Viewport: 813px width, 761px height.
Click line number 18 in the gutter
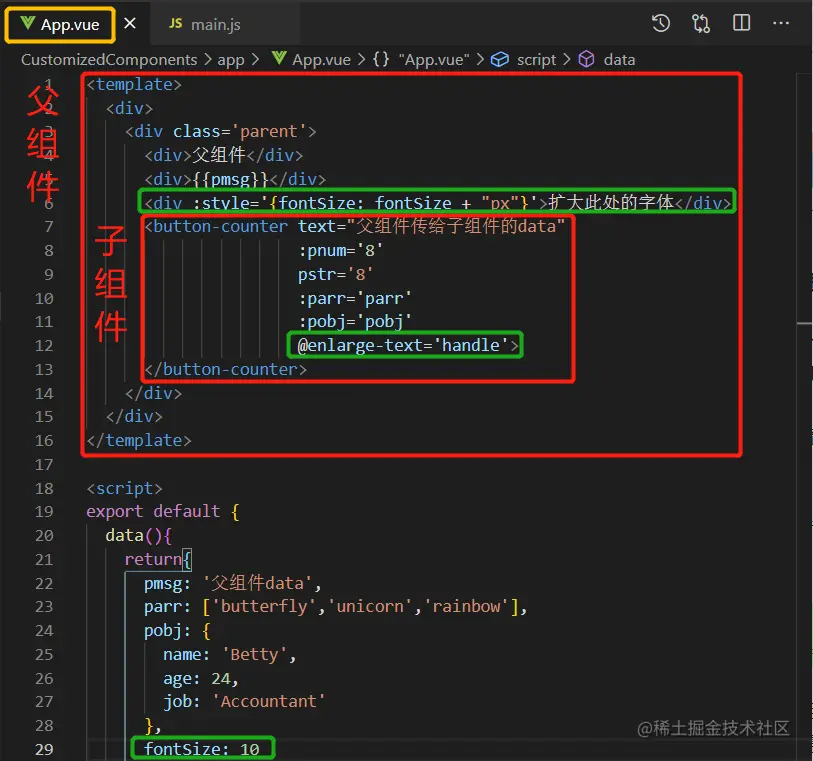[x=44, y=488]
